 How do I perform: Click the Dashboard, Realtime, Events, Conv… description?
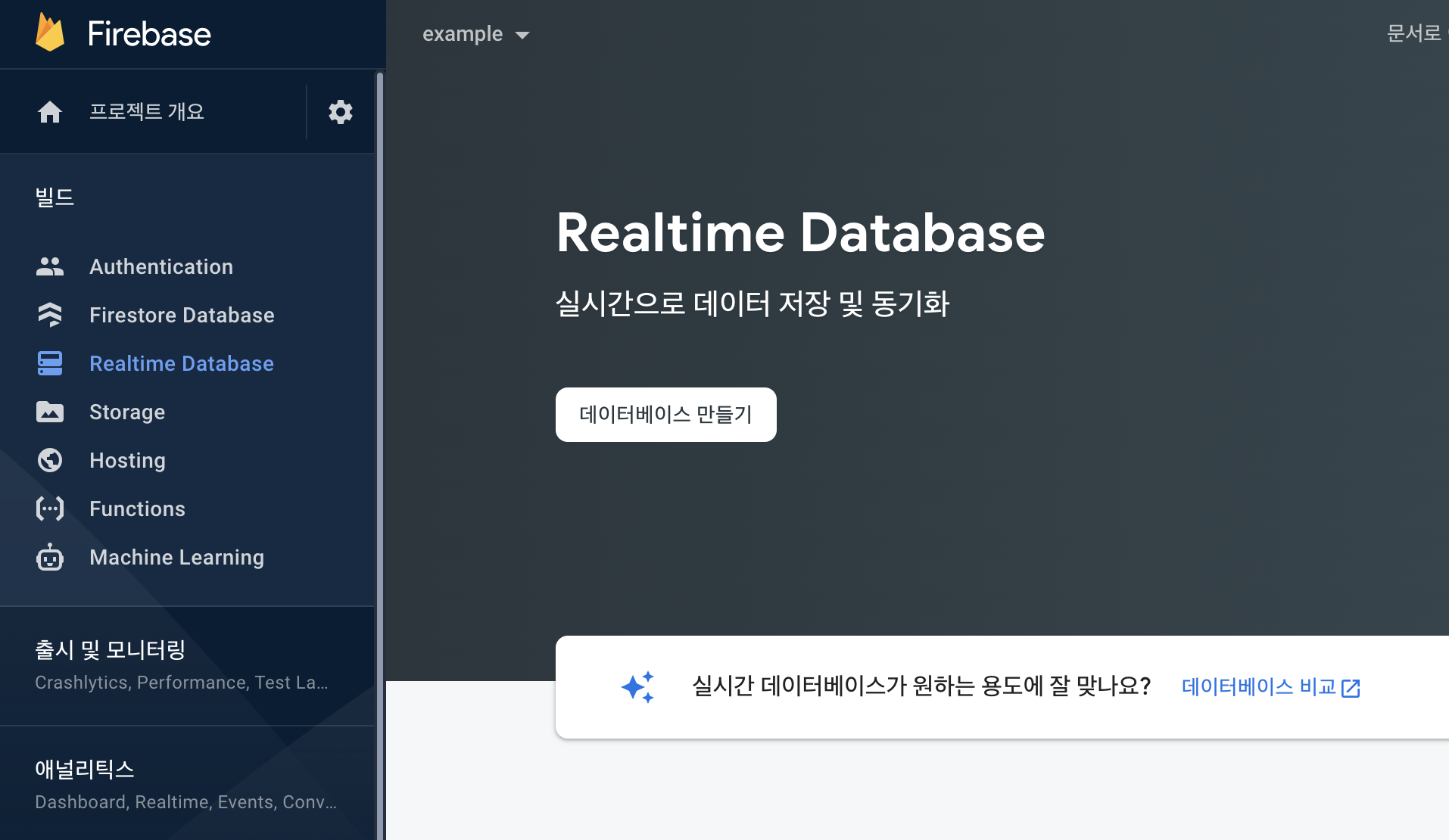coord(186,802)
